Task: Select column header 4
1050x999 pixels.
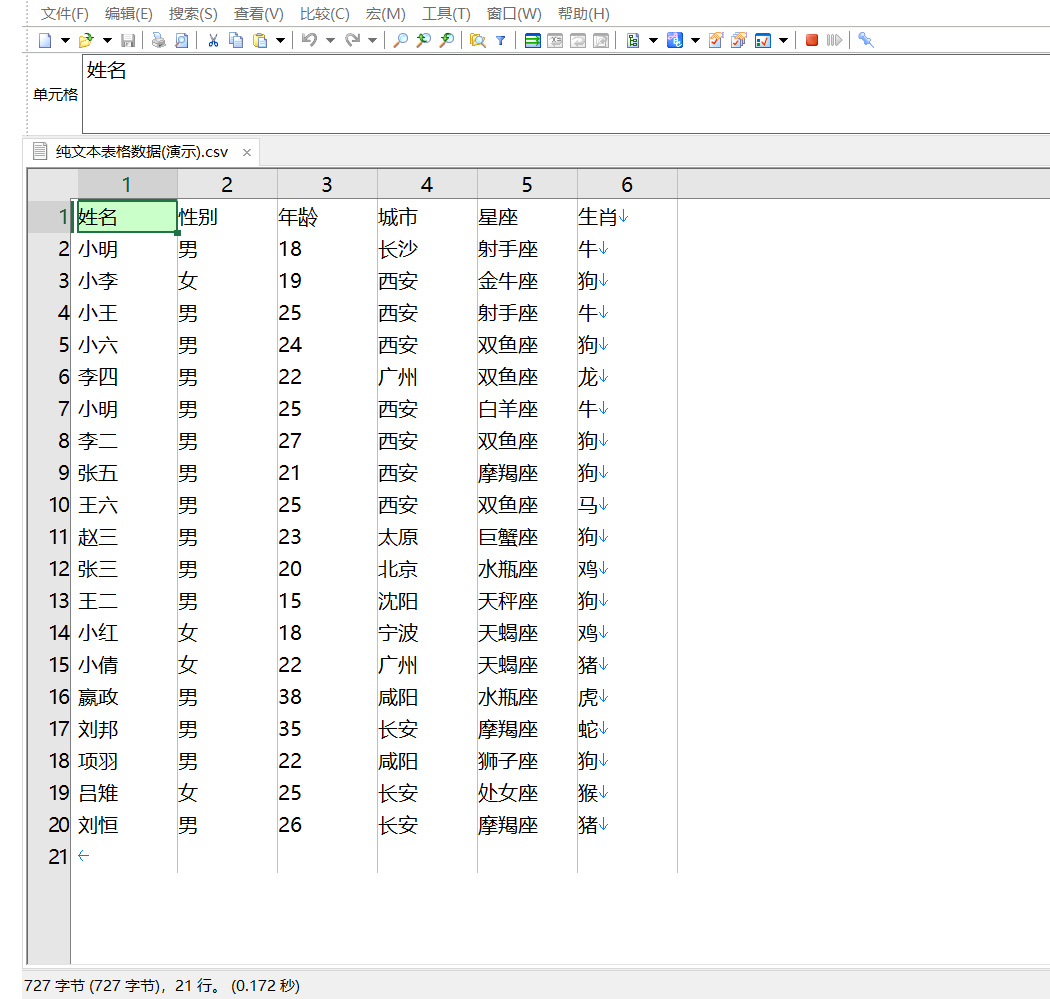Action: click(427, 184)
